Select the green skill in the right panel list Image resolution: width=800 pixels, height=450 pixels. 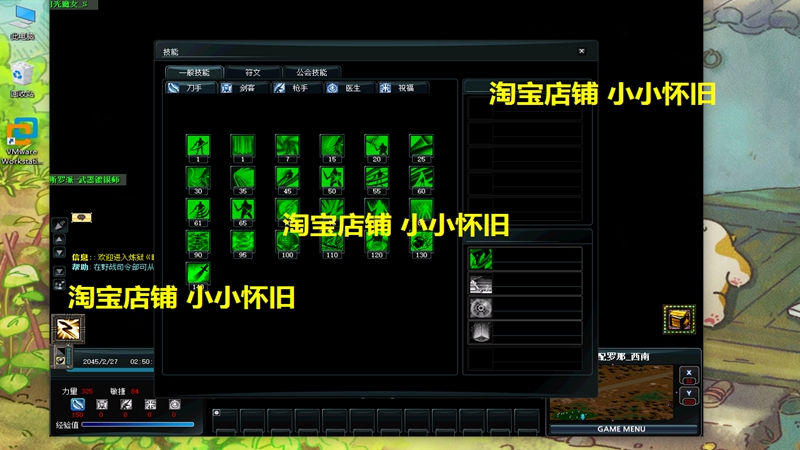pos(481,259)
